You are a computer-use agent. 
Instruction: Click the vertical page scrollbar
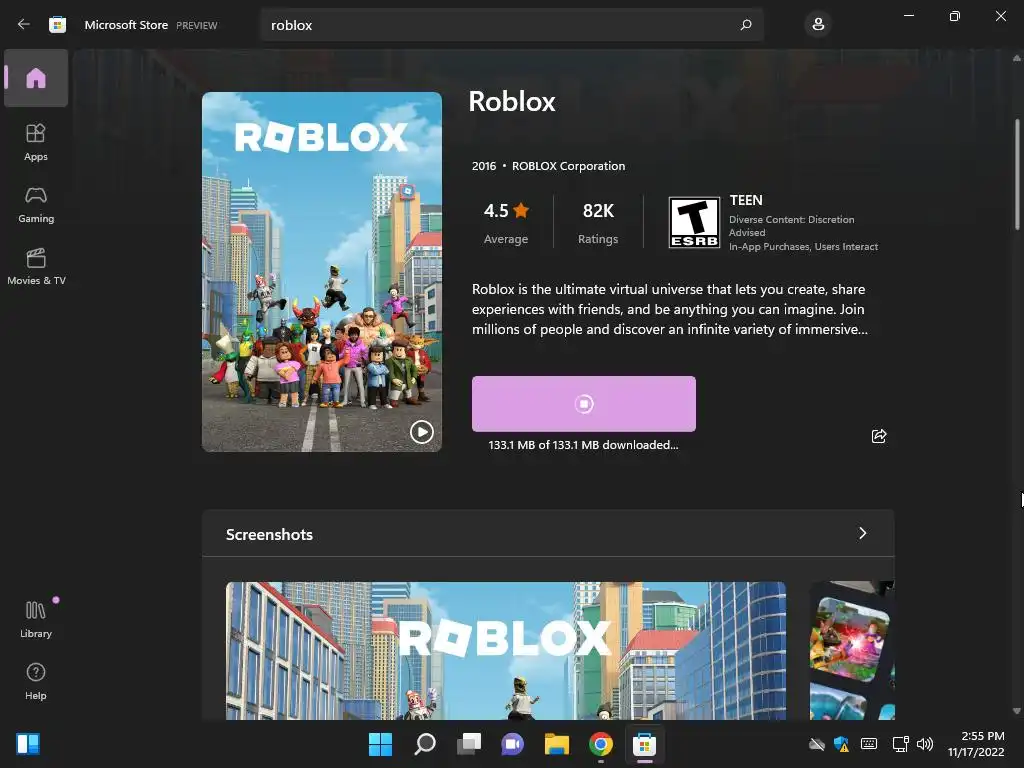pyautogui.click(x=1017, y=174)
